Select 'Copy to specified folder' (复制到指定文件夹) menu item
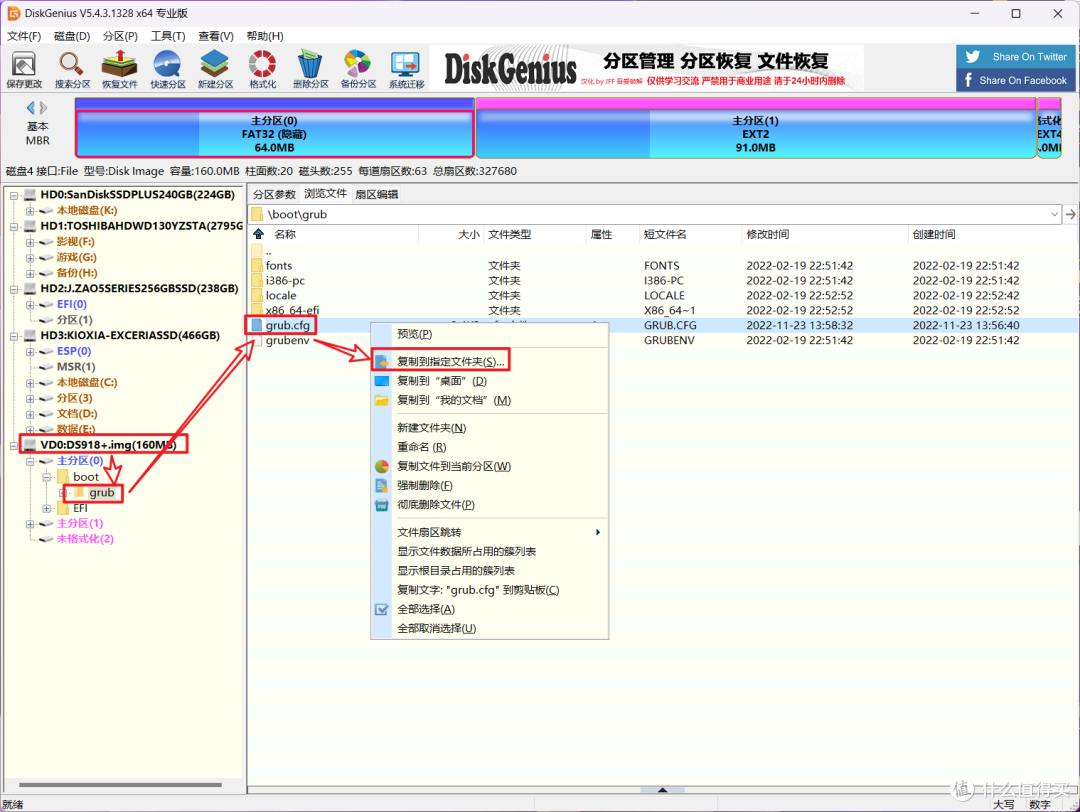The height and width of the screenshot is (812, 1080). (451, 360)
